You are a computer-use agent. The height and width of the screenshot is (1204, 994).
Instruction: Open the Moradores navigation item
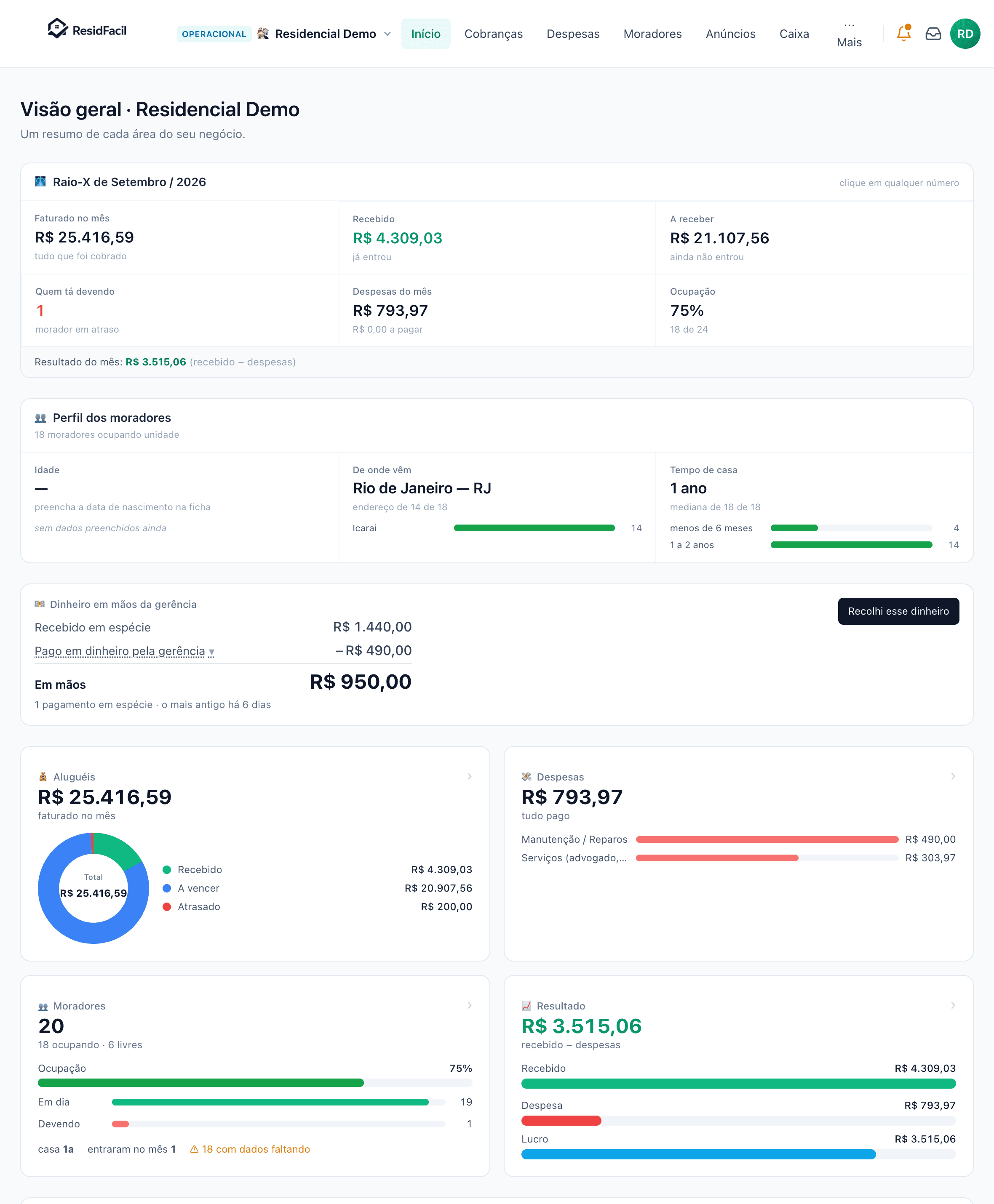pyautogui.click(x=653, y=34)
